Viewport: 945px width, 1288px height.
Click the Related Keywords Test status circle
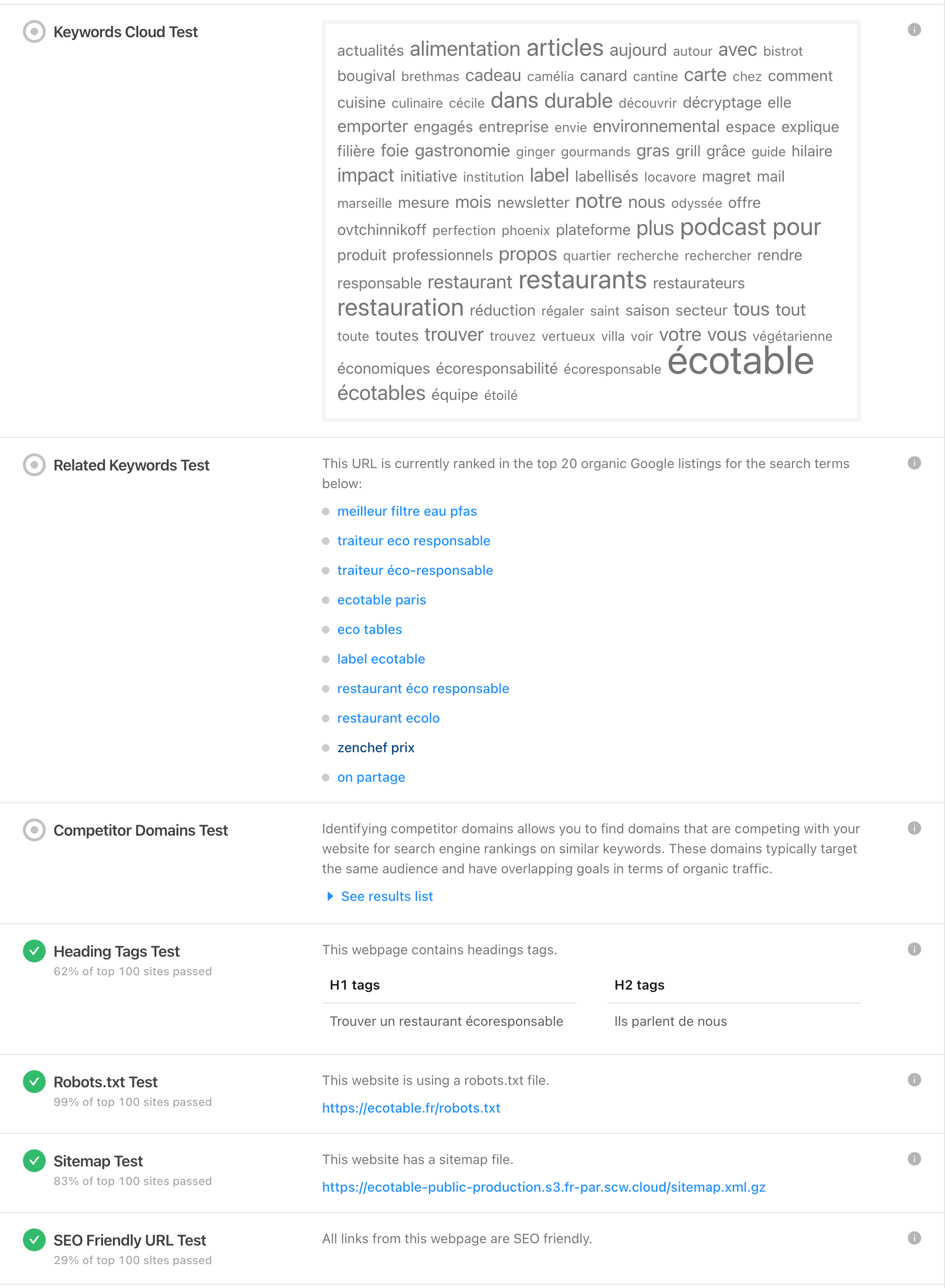point(34,465)
